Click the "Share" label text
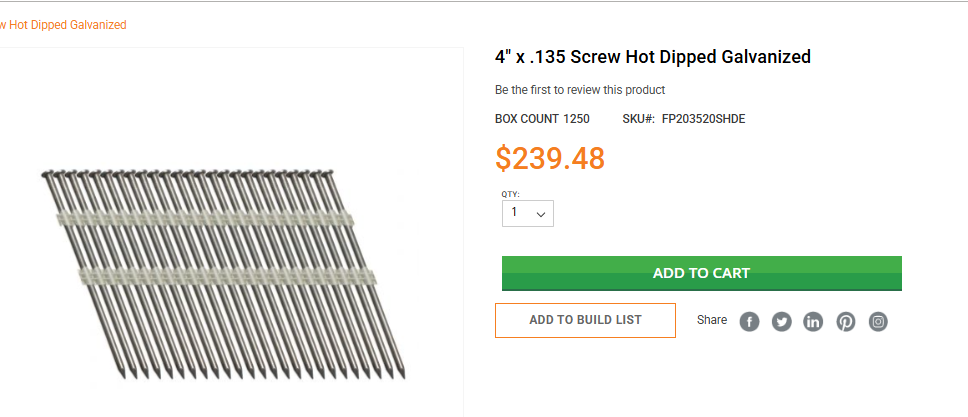 pyautogui.click(x=712, y=320)
